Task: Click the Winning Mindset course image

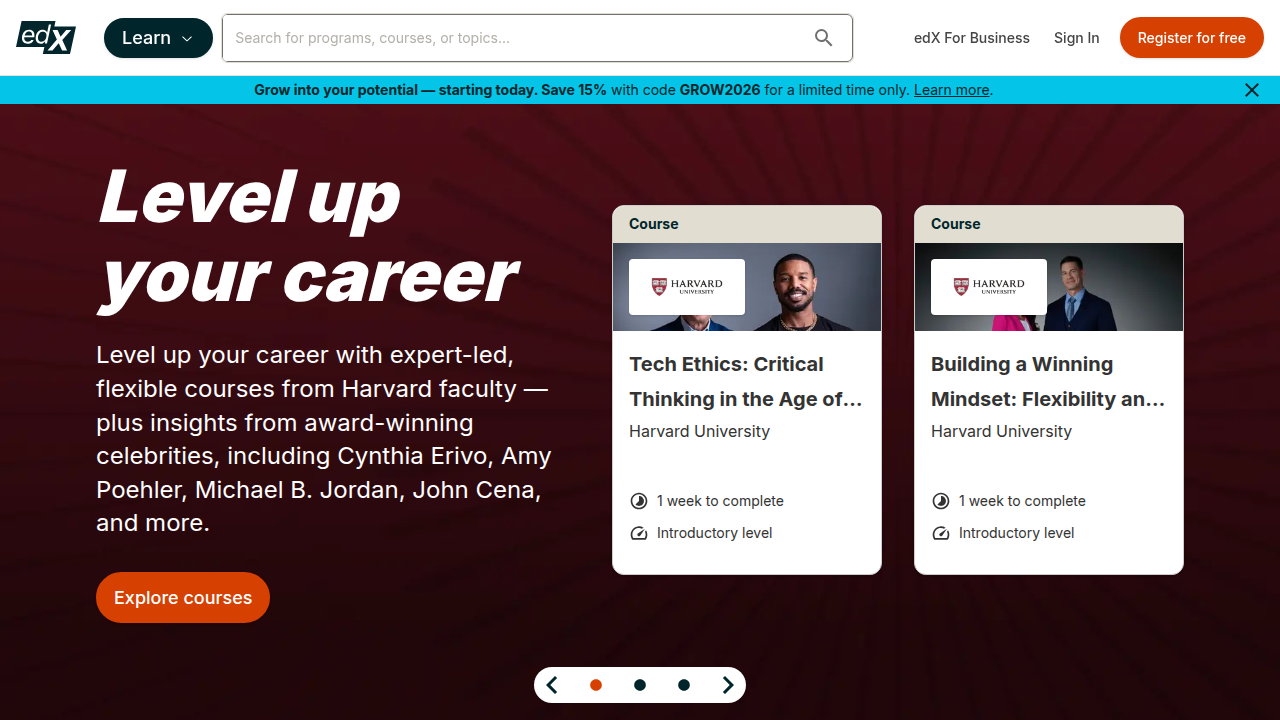Action: 1049,287
